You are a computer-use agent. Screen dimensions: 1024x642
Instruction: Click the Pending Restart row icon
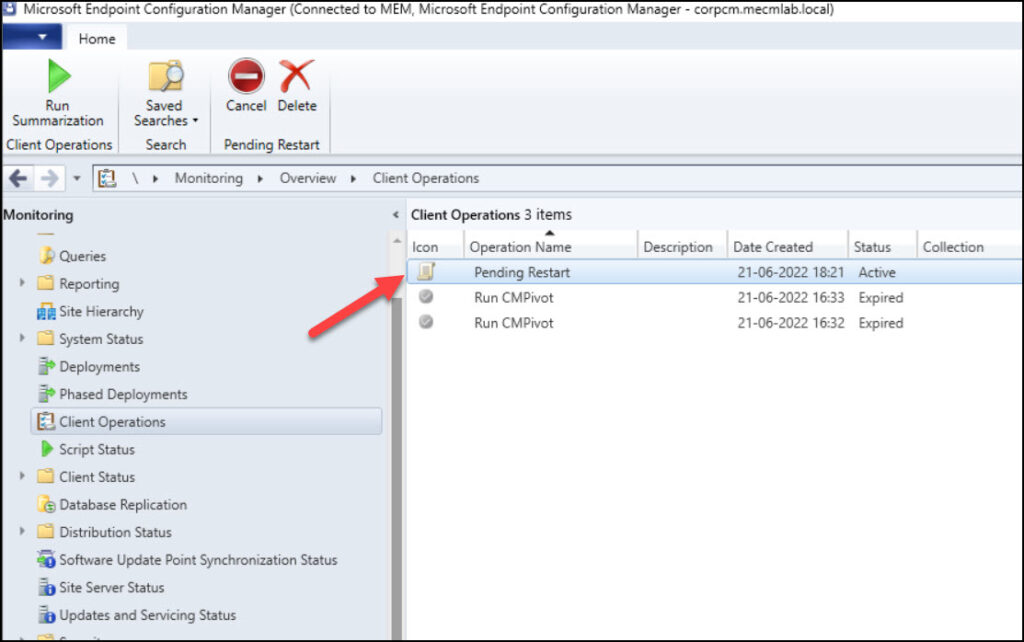click(426, 271)
